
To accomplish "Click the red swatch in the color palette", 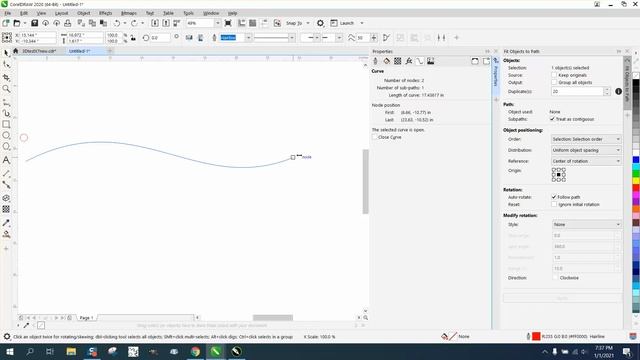I will pos(636,187).
